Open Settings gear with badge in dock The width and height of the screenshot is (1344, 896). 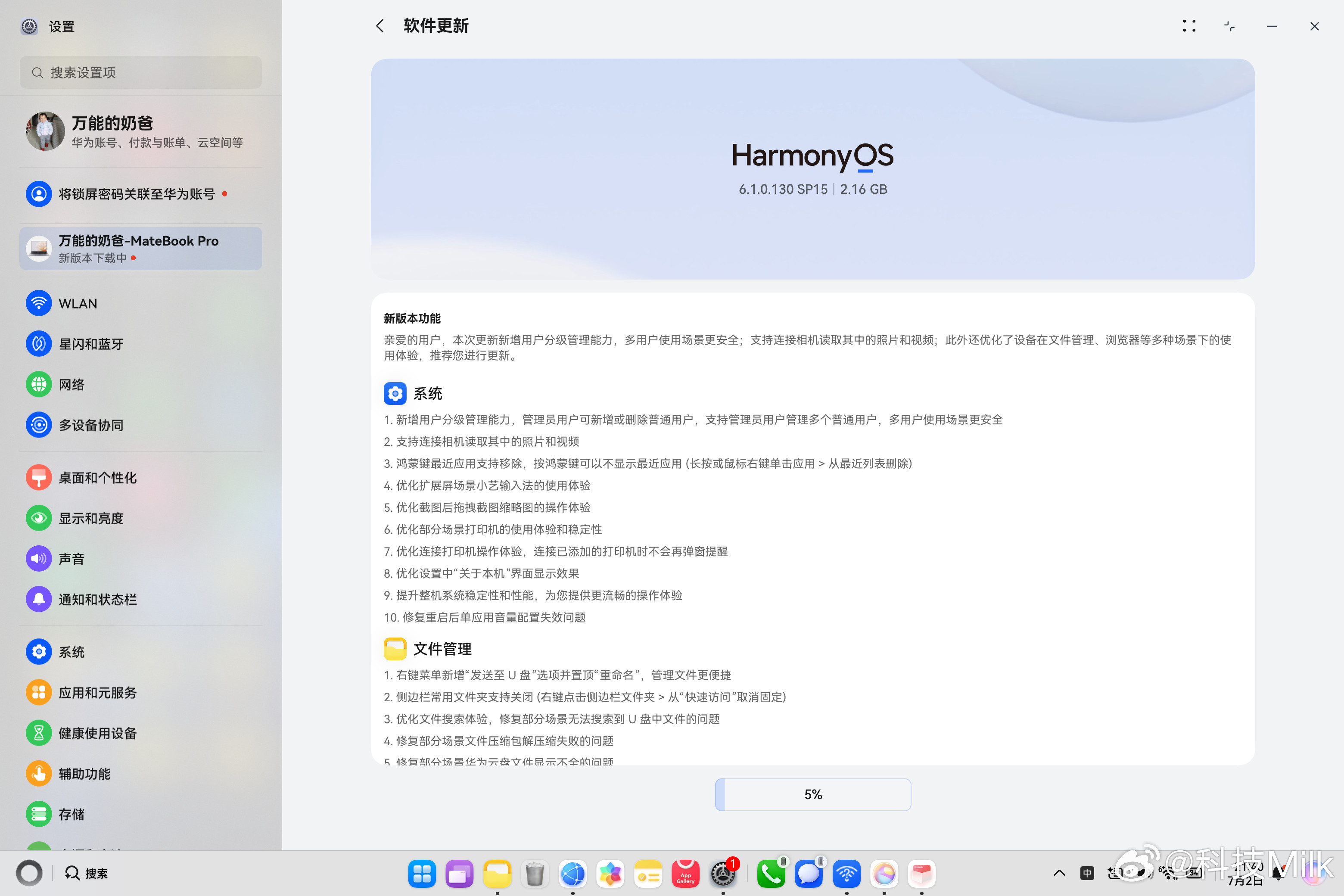(x=723, y=874)
